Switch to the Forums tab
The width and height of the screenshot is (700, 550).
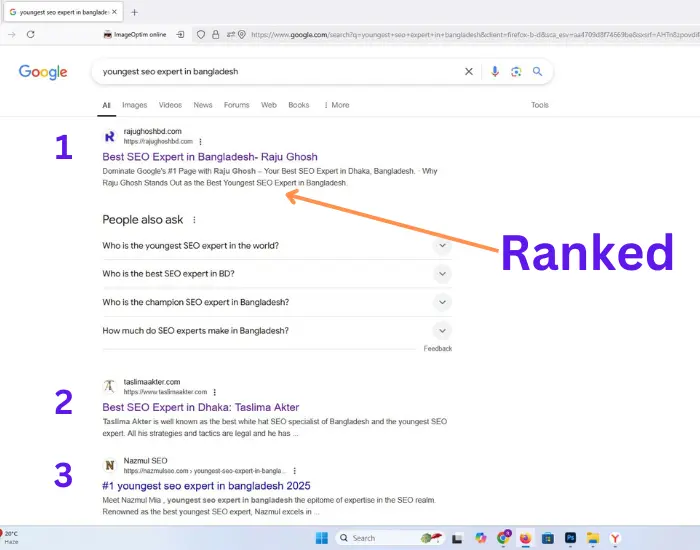[237, 105]
